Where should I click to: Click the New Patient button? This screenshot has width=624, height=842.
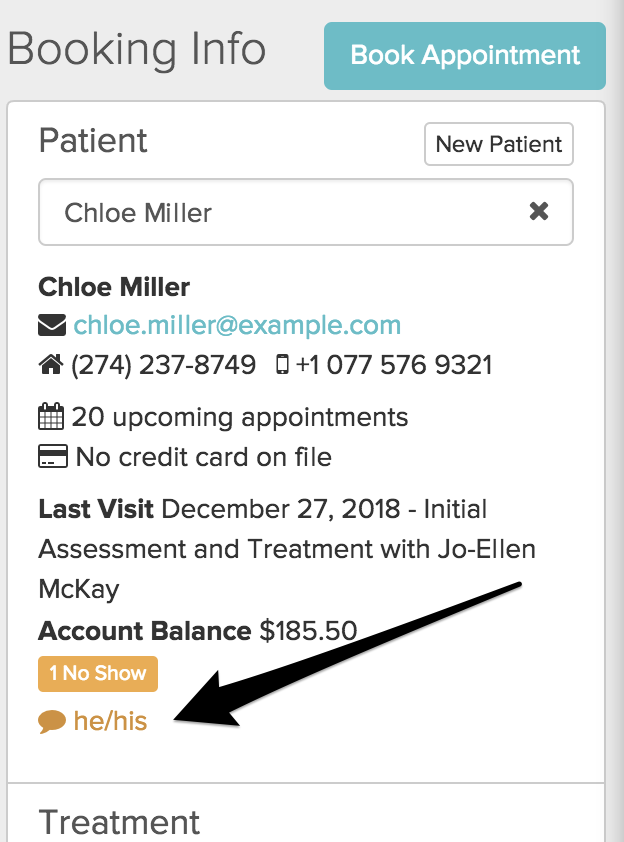(499, 144)
